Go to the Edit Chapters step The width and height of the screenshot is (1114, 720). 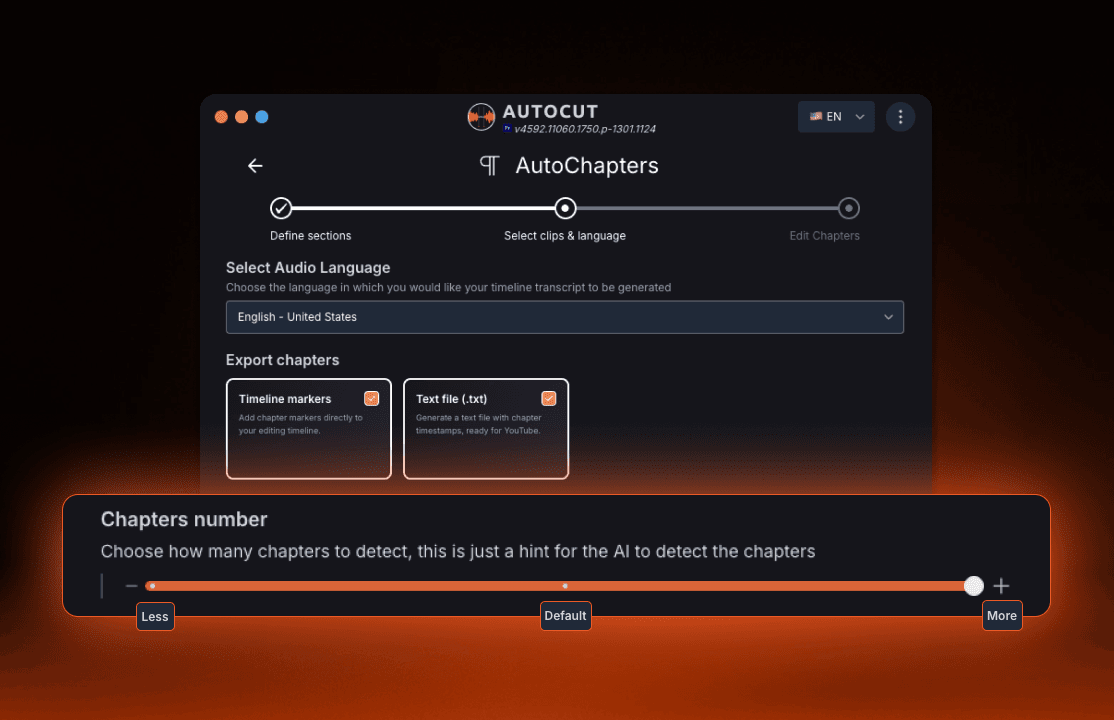(x=848, y=208)
